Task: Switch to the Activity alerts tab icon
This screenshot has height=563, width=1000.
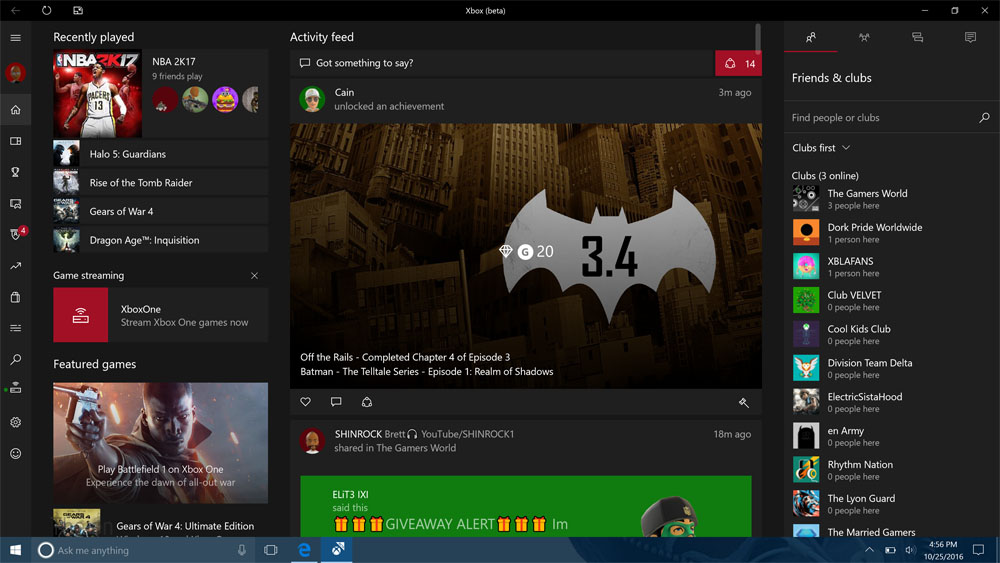Action: click(970, 38)
